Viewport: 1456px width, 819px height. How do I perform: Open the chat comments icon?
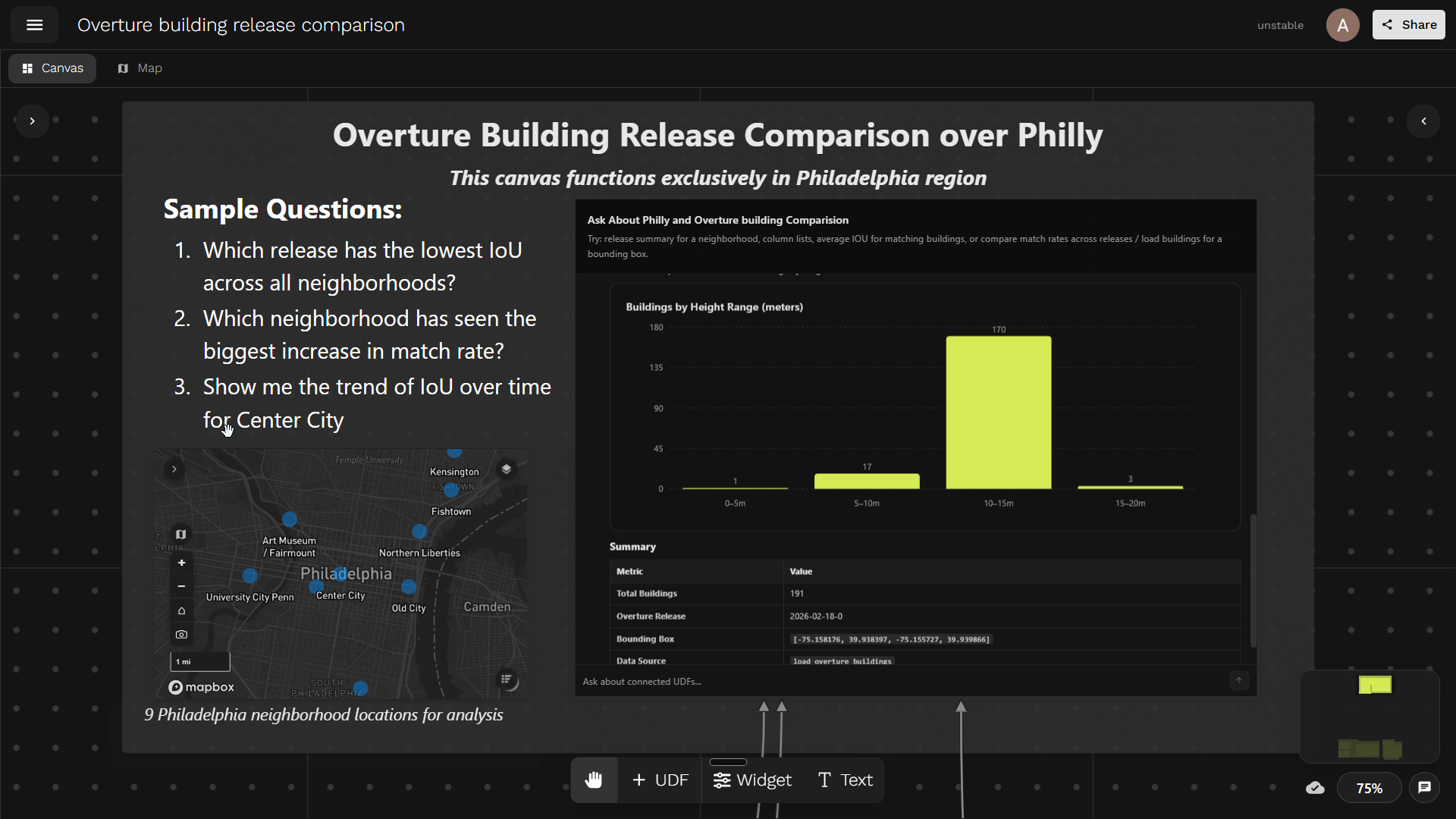click(x=1424, y=788)
